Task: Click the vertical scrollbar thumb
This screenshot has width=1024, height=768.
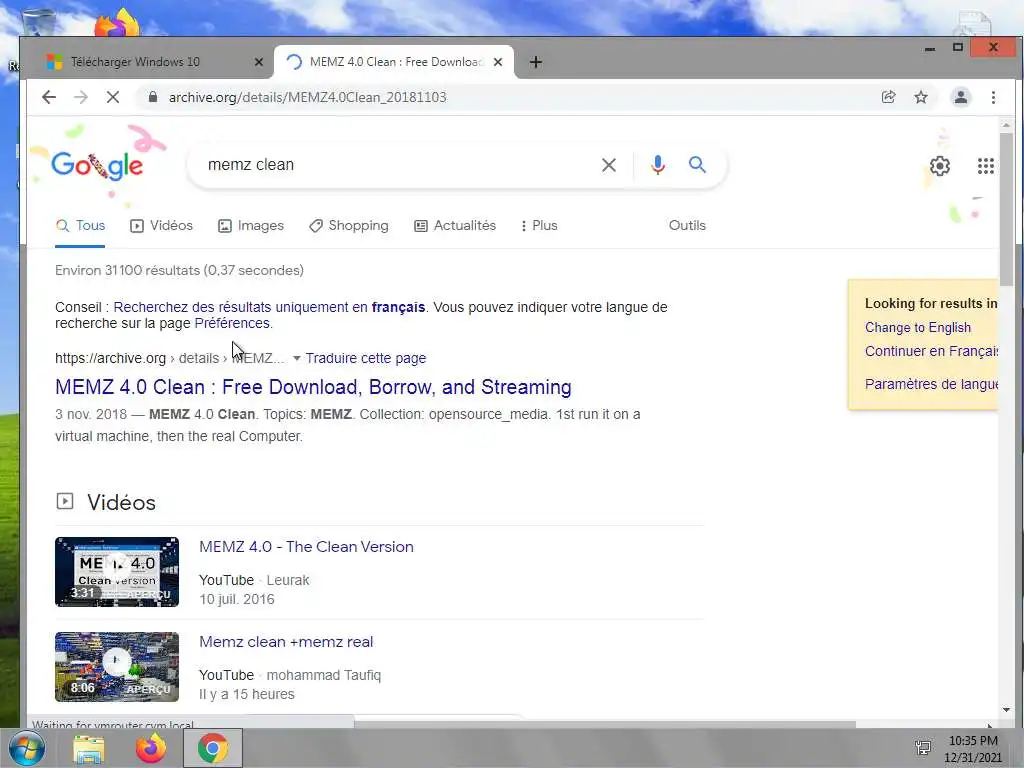Action: (1006, 209)
